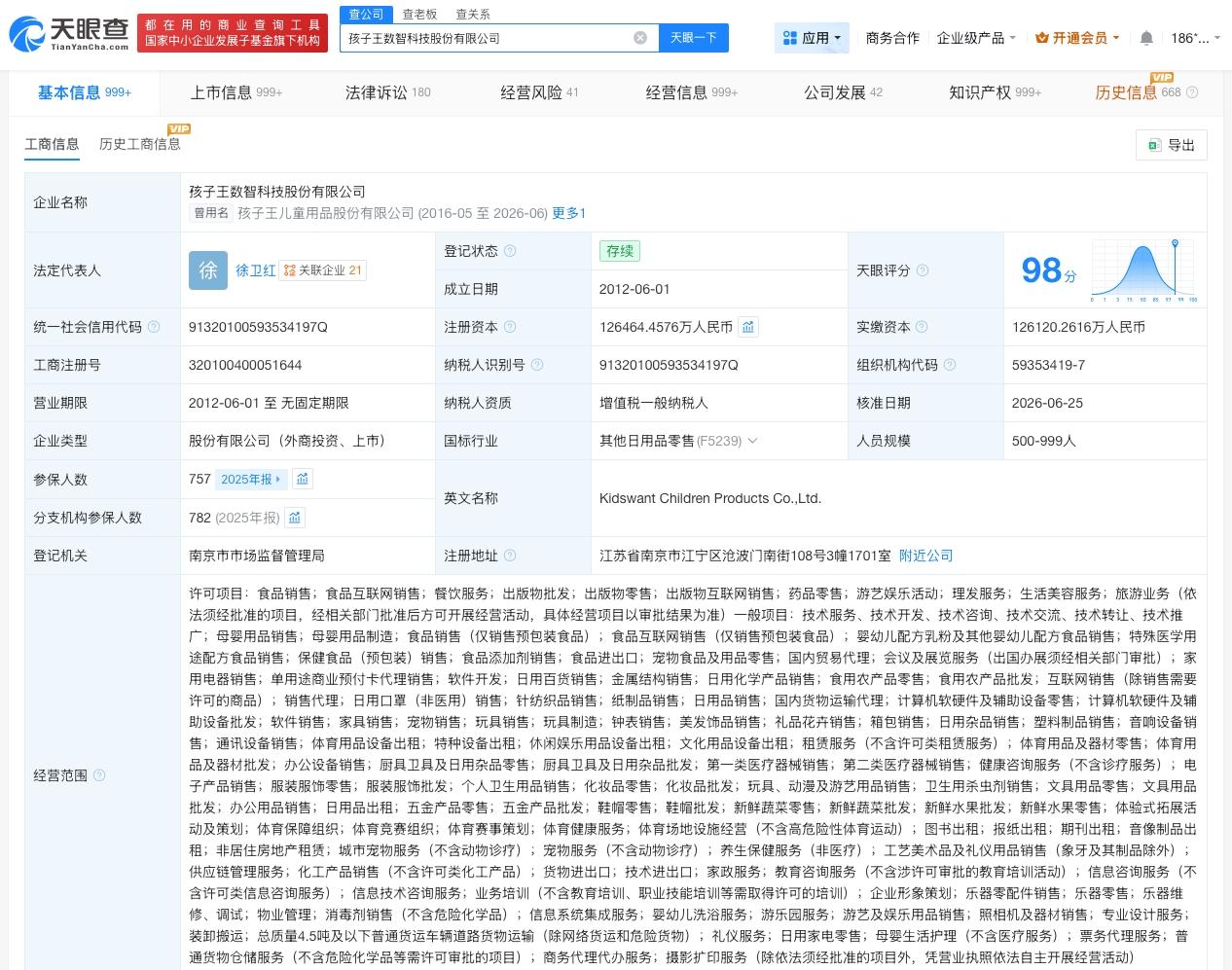Click the 曾用名 tag
1232x970 pixels.
click(211, 213)
